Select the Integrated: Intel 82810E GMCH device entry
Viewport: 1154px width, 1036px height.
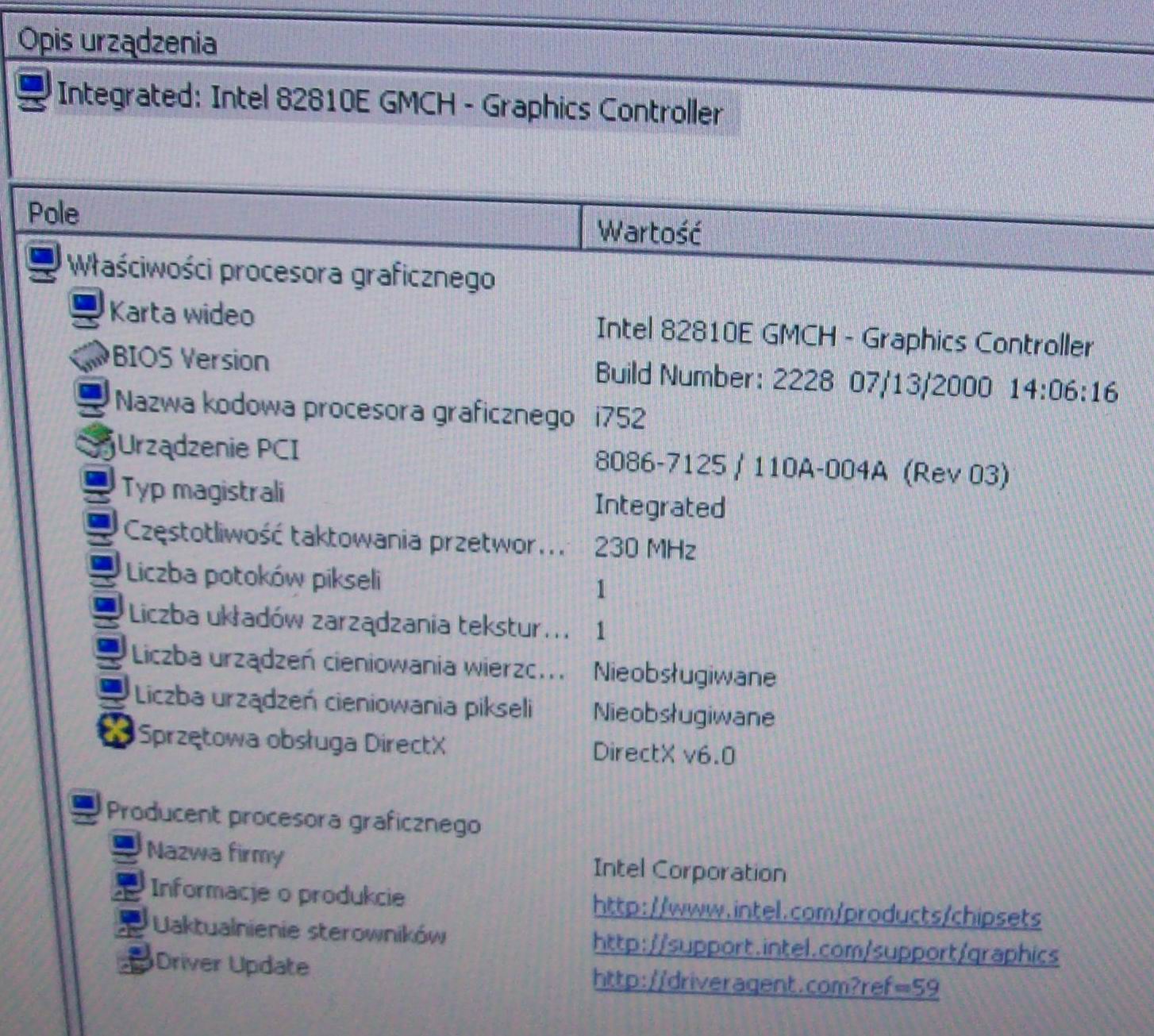[389, 104]
